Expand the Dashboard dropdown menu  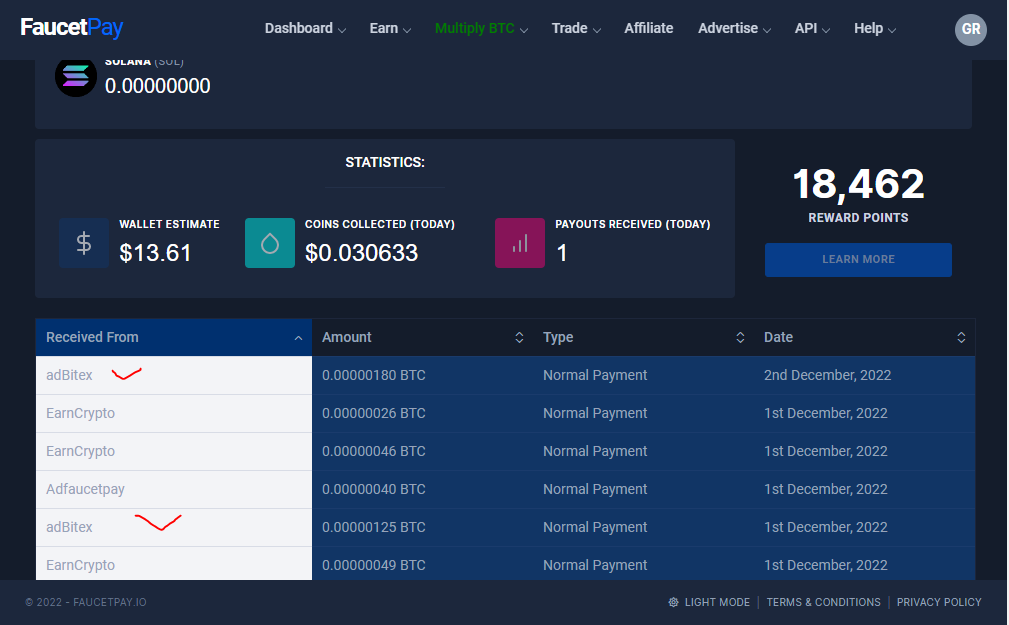(x=305, y=28)
